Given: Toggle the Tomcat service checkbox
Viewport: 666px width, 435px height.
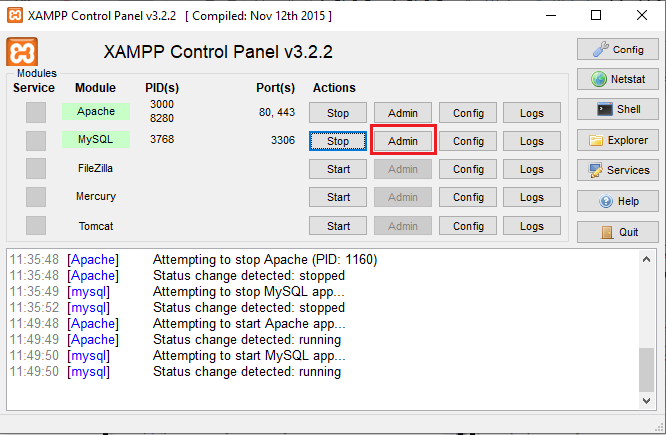Looking at the screenshot, I should click(36, 225).
